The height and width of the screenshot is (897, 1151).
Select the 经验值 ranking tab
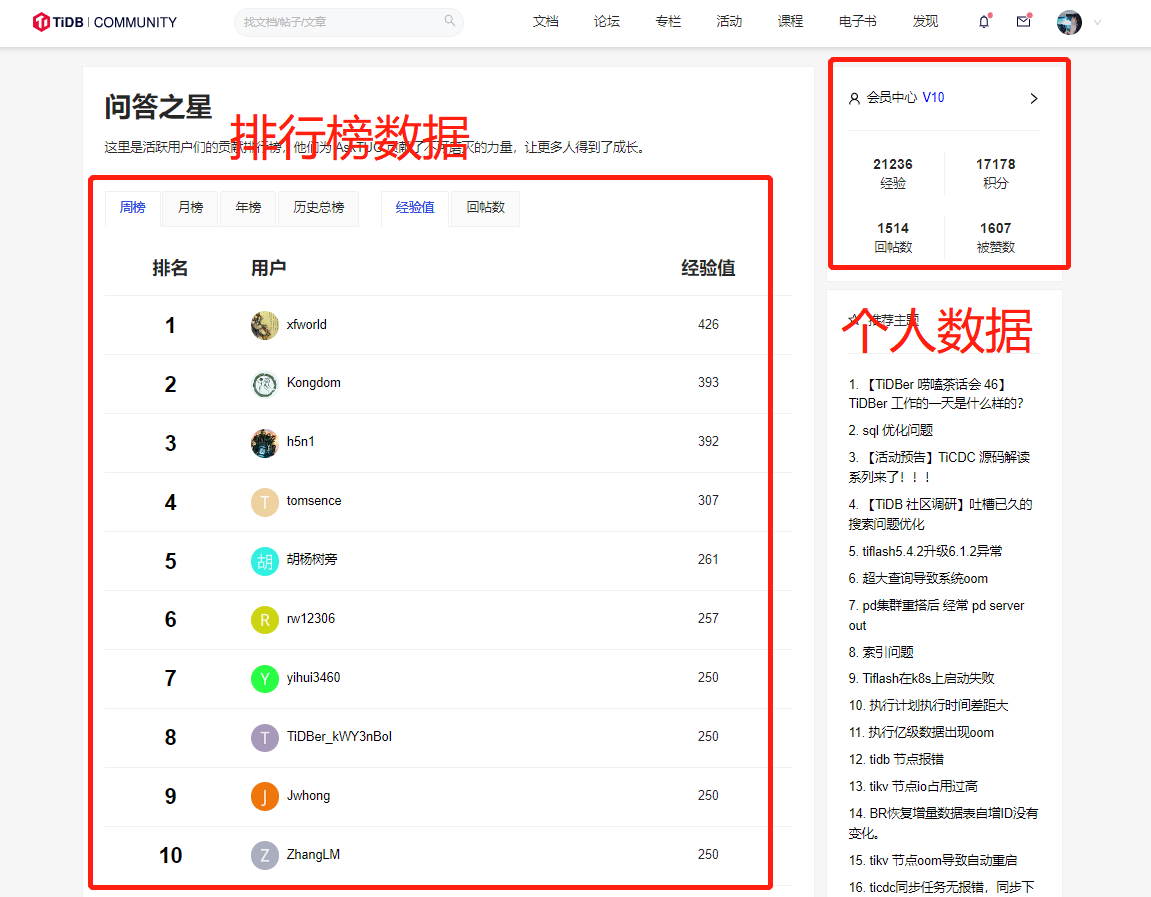click(x=415, y=208)
